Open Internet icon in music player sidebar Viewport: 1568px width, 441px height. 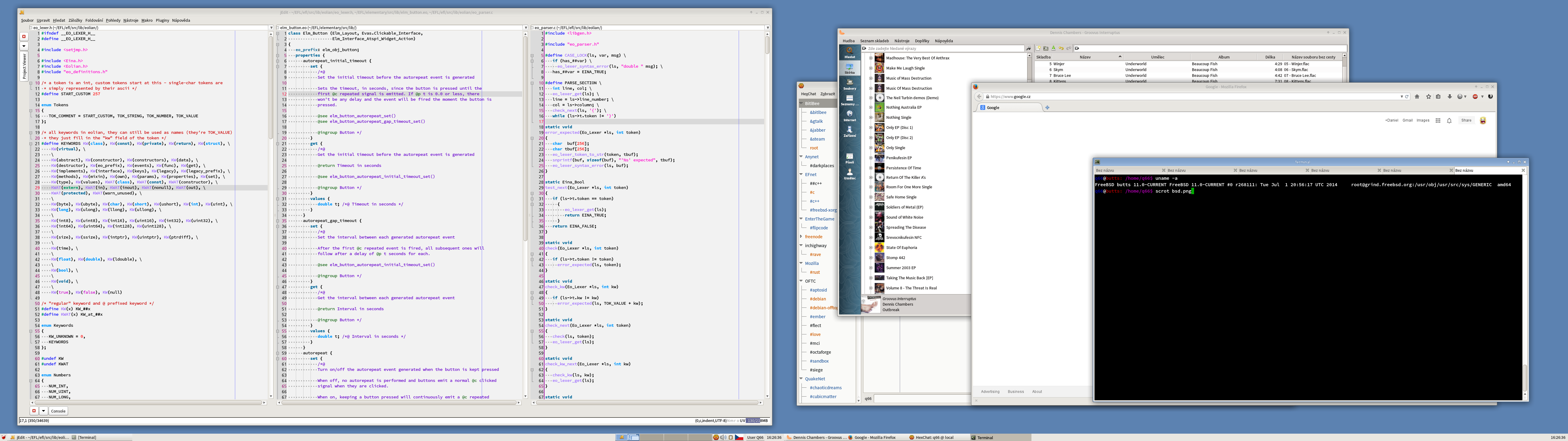coord(849,116)
